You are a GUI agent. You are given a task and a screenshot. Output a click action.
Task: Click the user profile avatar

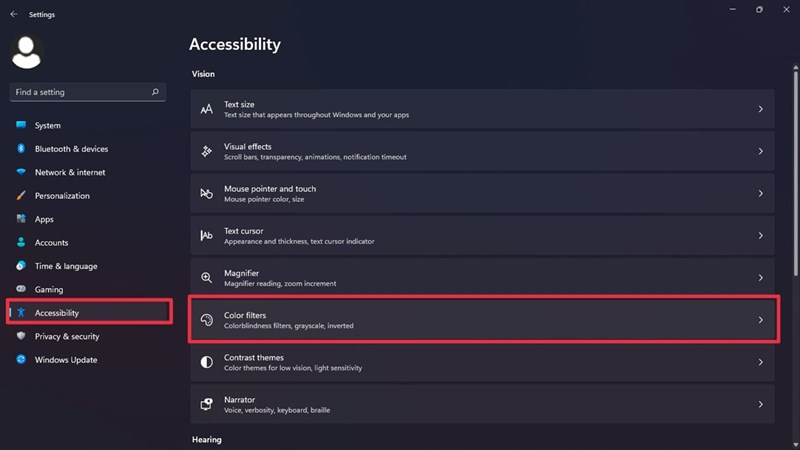coord(26,52)
